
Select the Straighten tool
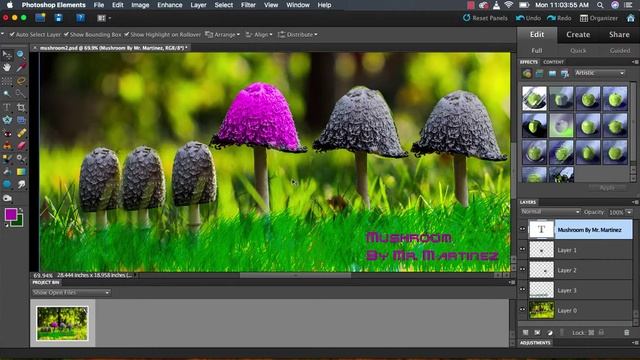(21, 120)
